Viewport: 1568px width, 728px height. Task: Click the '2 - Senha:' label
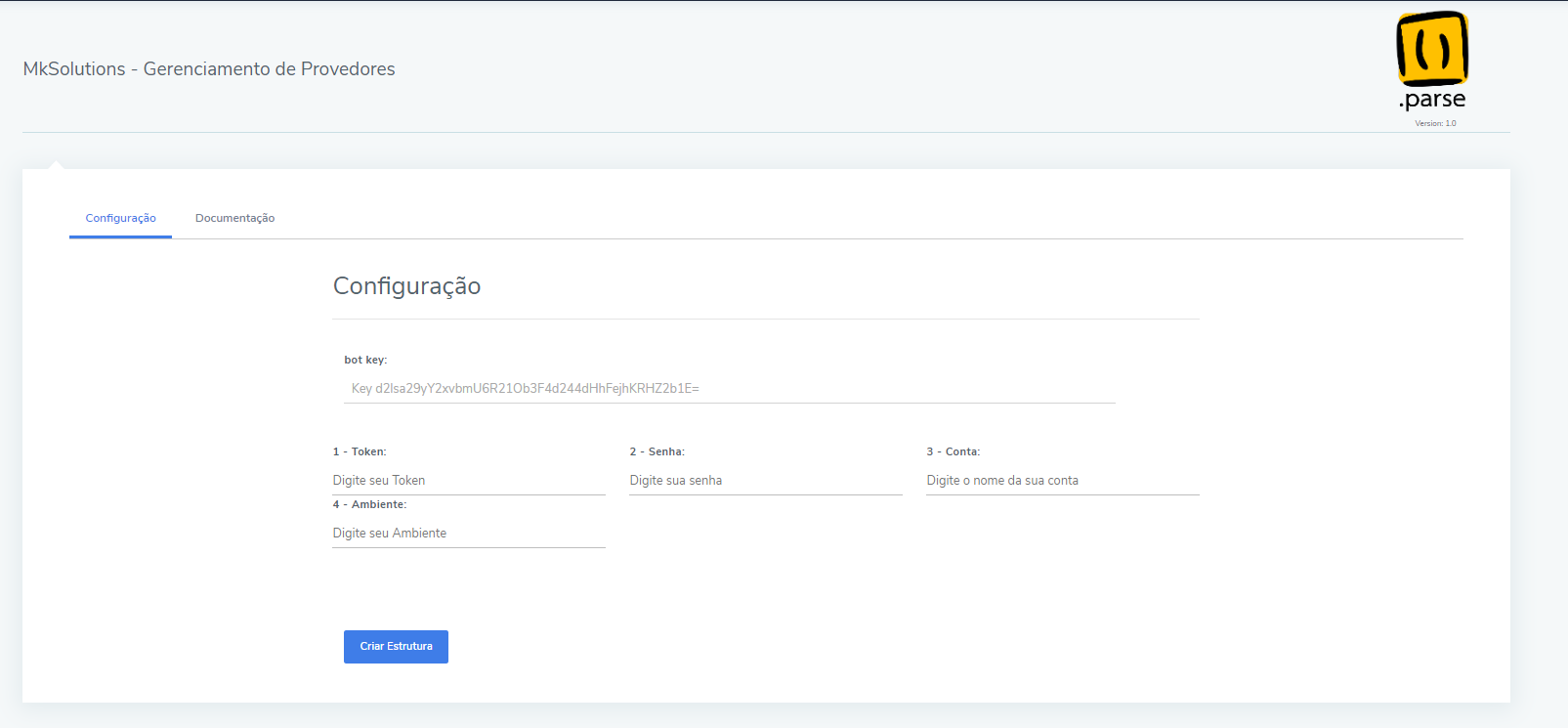[x=657, y=451]
